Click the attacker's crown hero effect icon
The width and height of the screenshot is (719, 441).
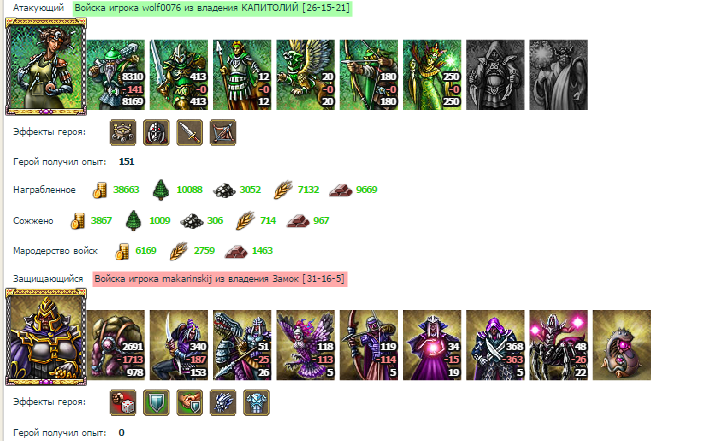click(123, 132)
